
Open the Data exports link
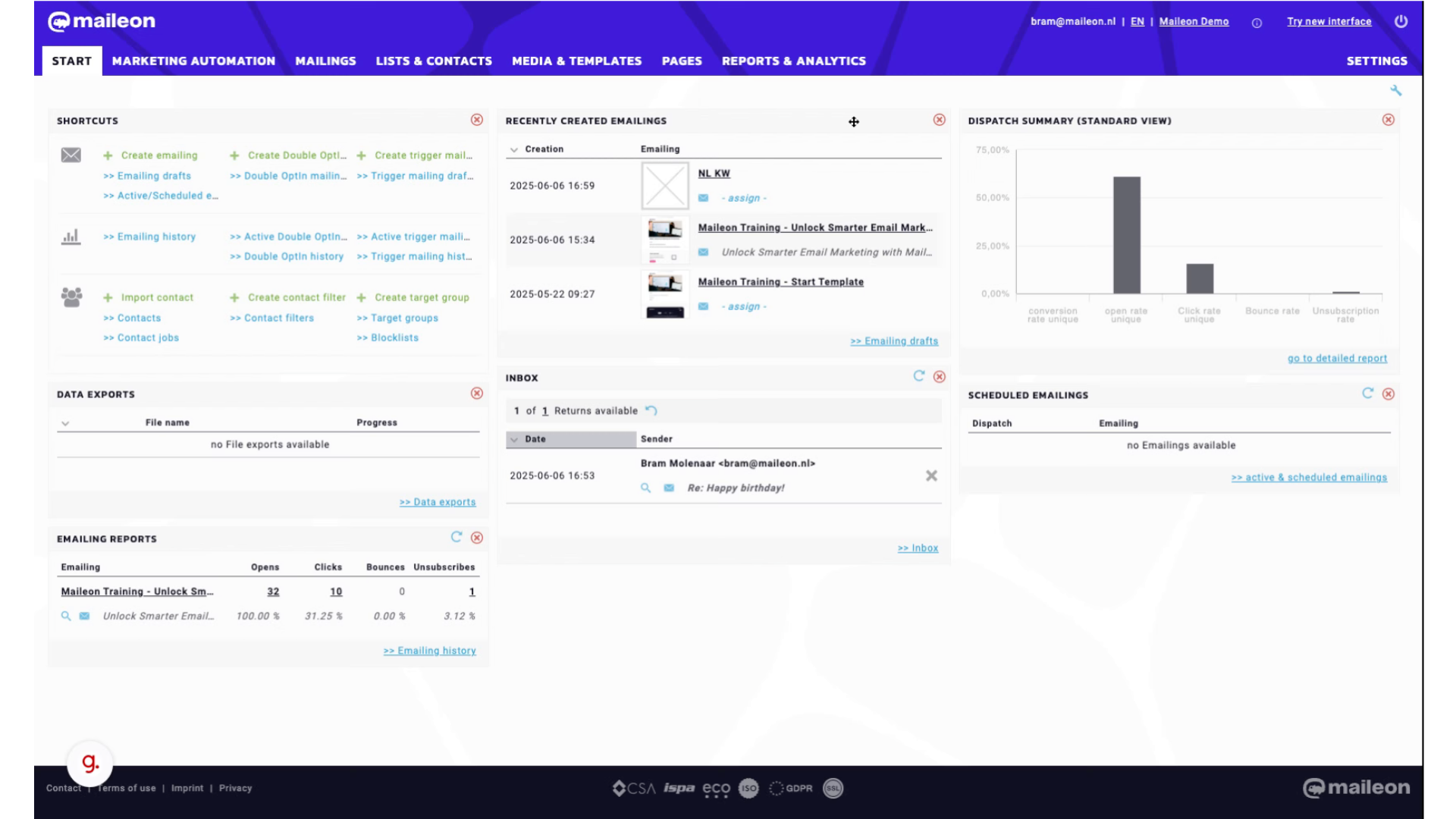(438, 502)
